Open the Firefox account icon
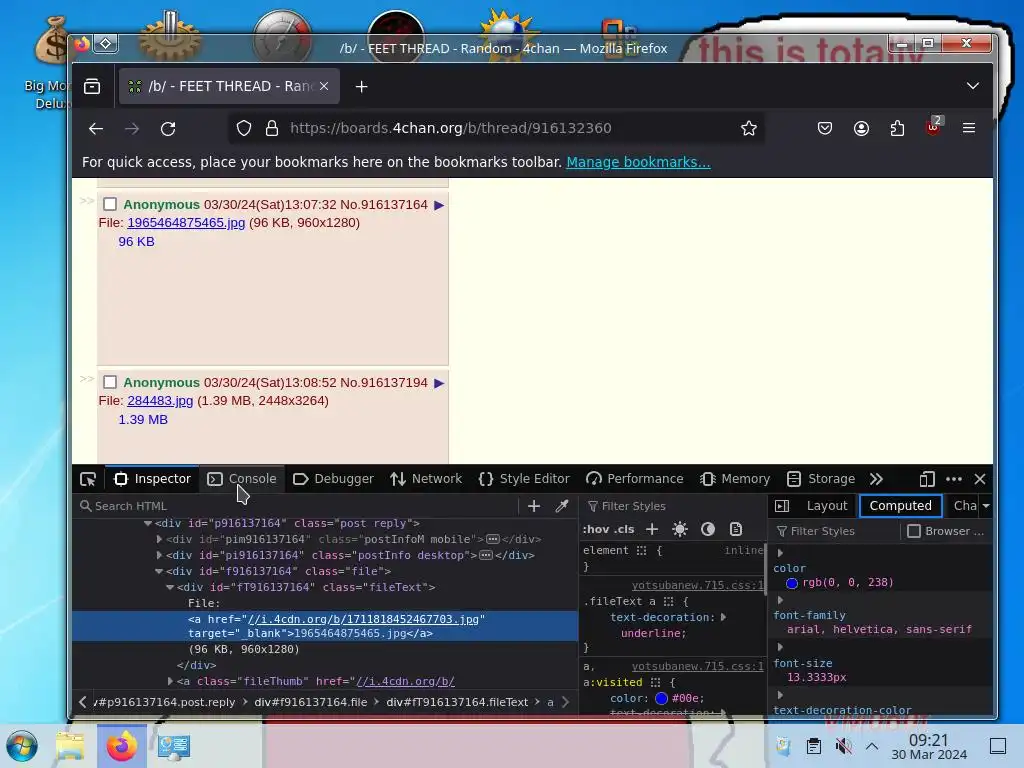Screen dimensions: 1024x768 pos(861,128)
